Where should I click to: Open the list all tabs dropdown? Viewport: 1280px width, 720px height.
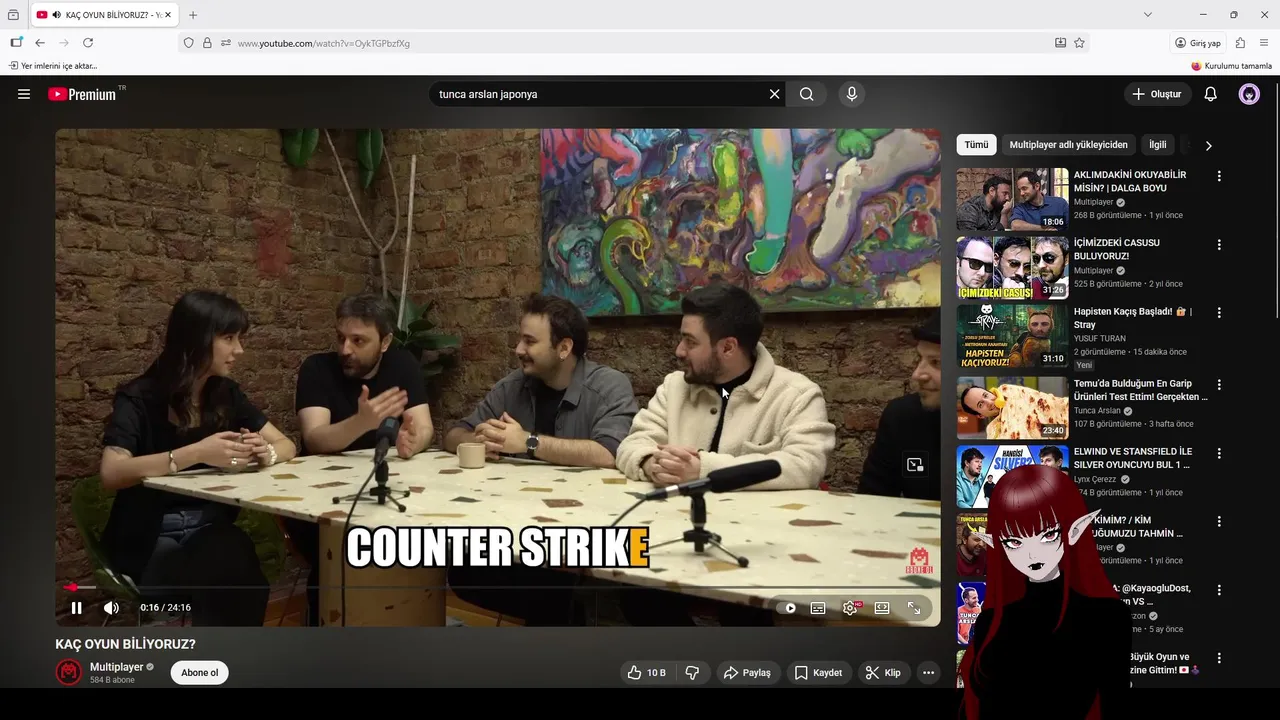(1148, 15)
